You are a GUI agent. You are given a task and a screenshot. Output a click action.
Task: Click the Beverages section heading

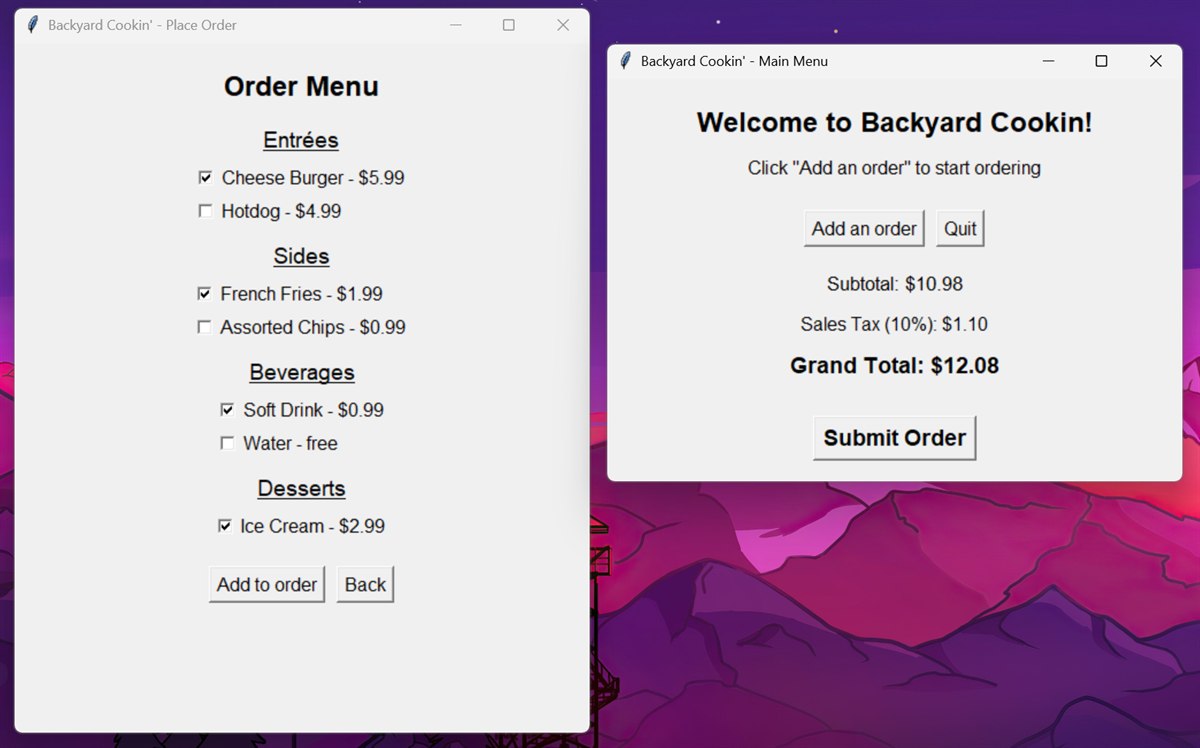[x=302, y=372]
